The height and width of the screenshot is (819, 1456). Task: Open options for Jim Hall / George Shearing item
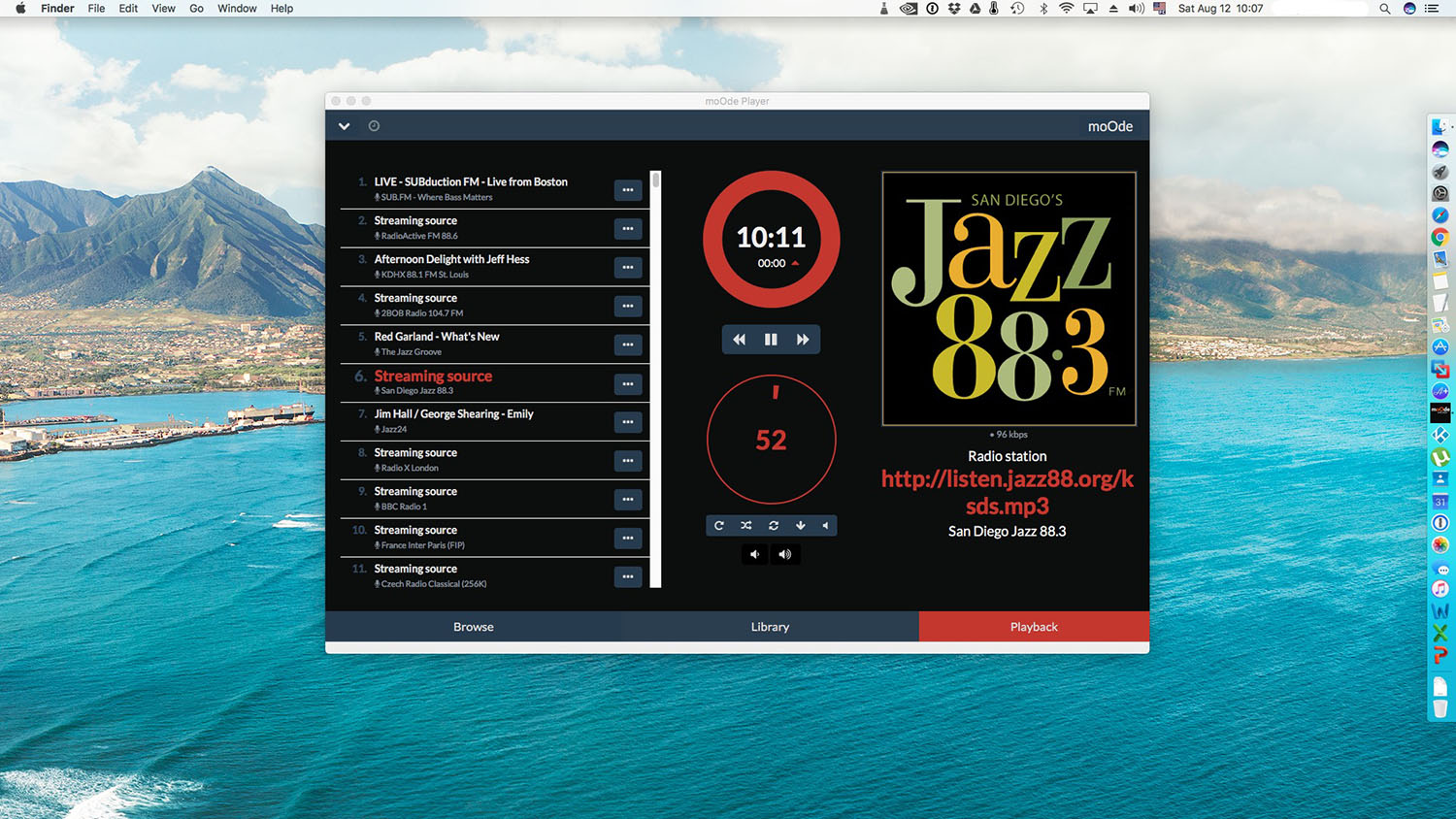628,422
